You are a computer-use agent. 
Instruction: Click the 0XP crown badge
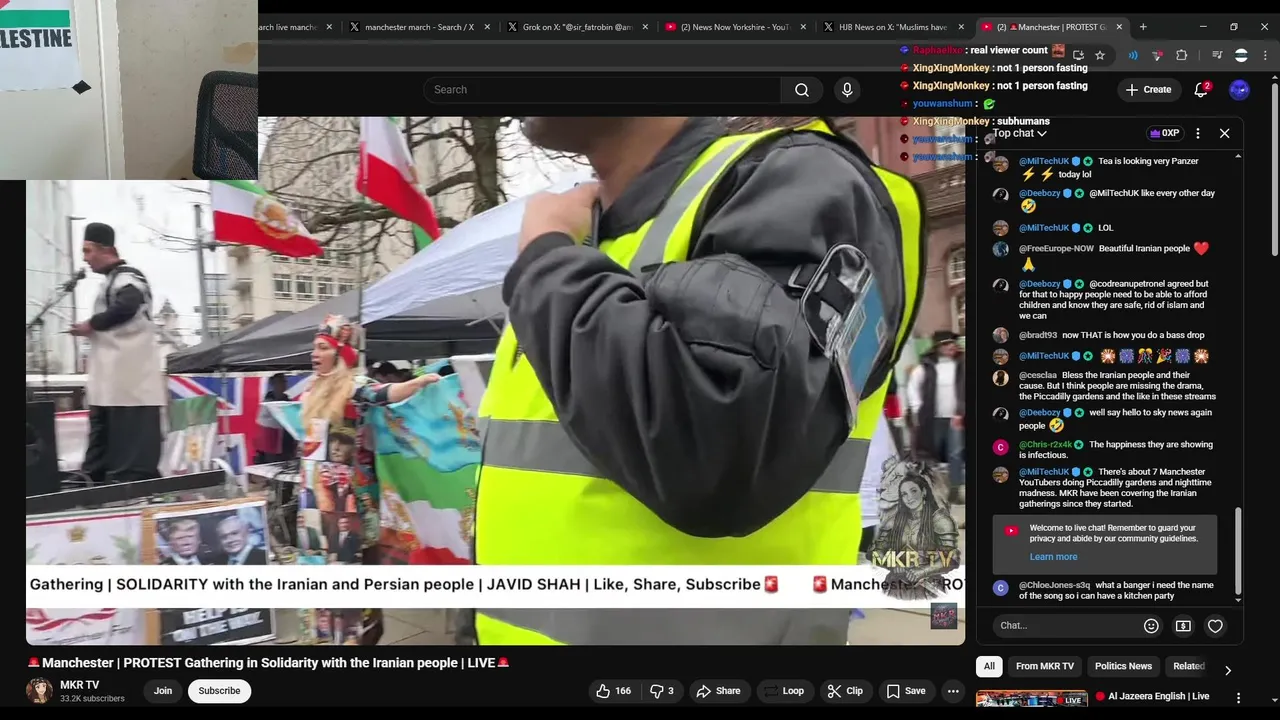point(1165,133)
